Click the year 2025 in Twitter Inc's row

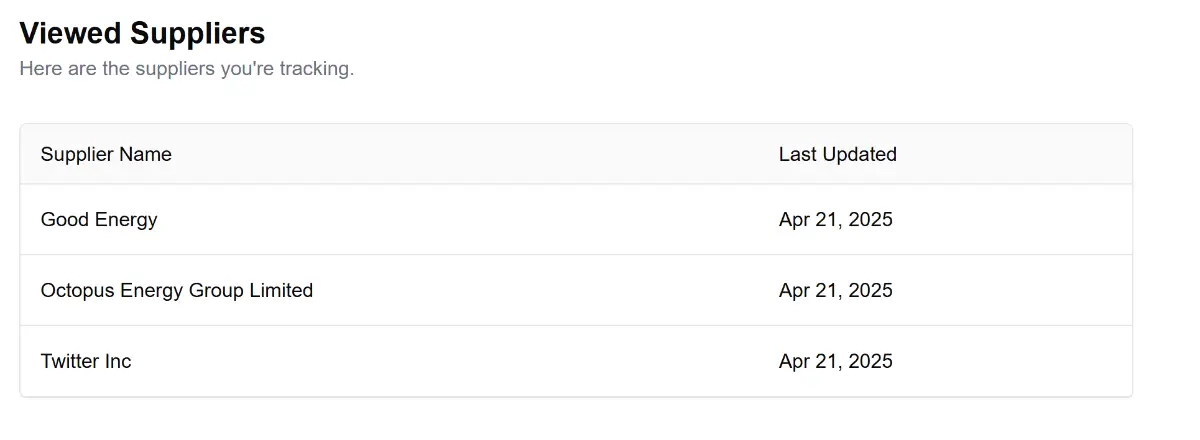click(870, 361)
